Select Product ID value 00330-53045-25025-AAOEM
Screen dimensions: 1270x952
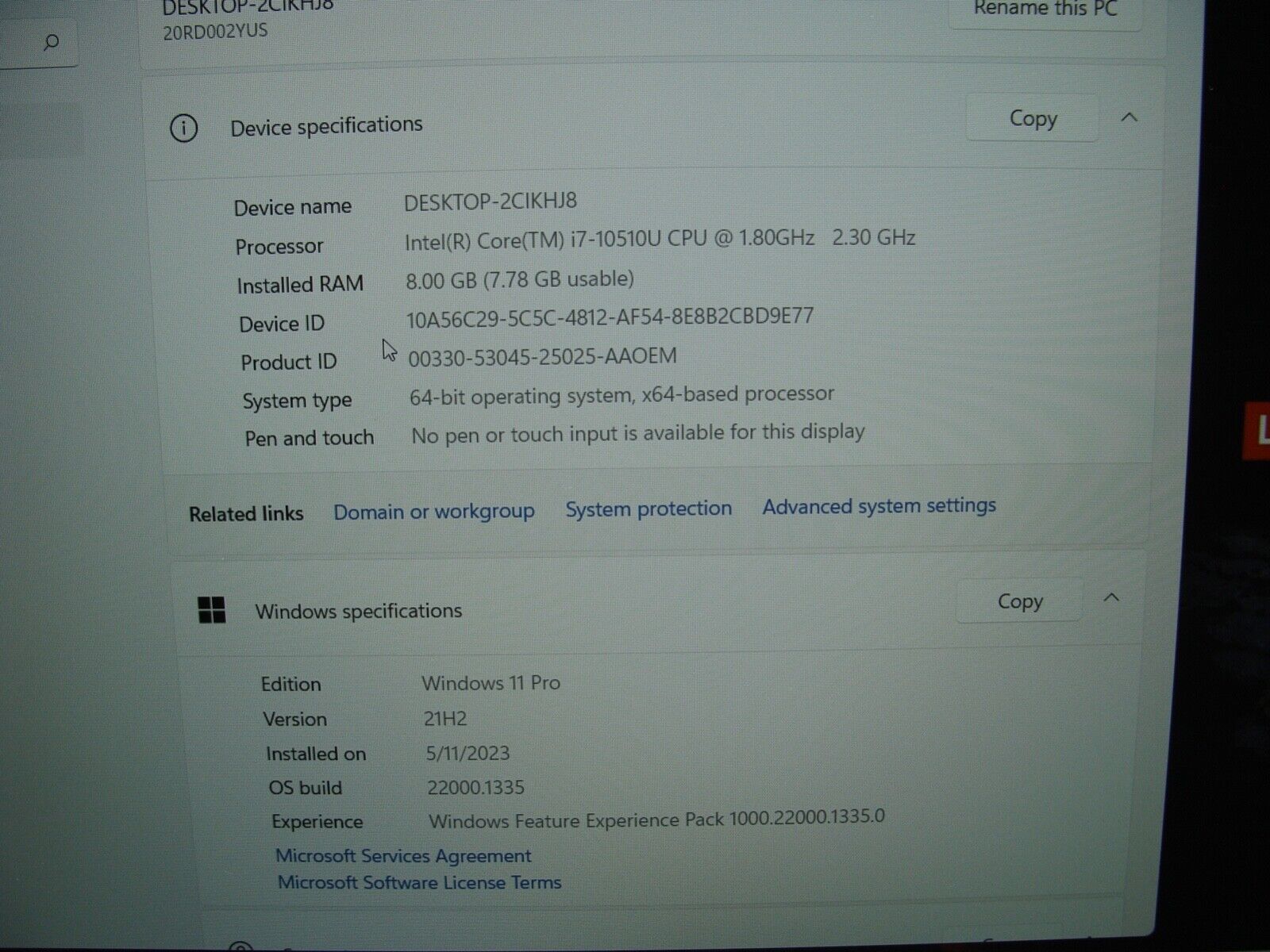pyautogui.click(x=542, y=357)
